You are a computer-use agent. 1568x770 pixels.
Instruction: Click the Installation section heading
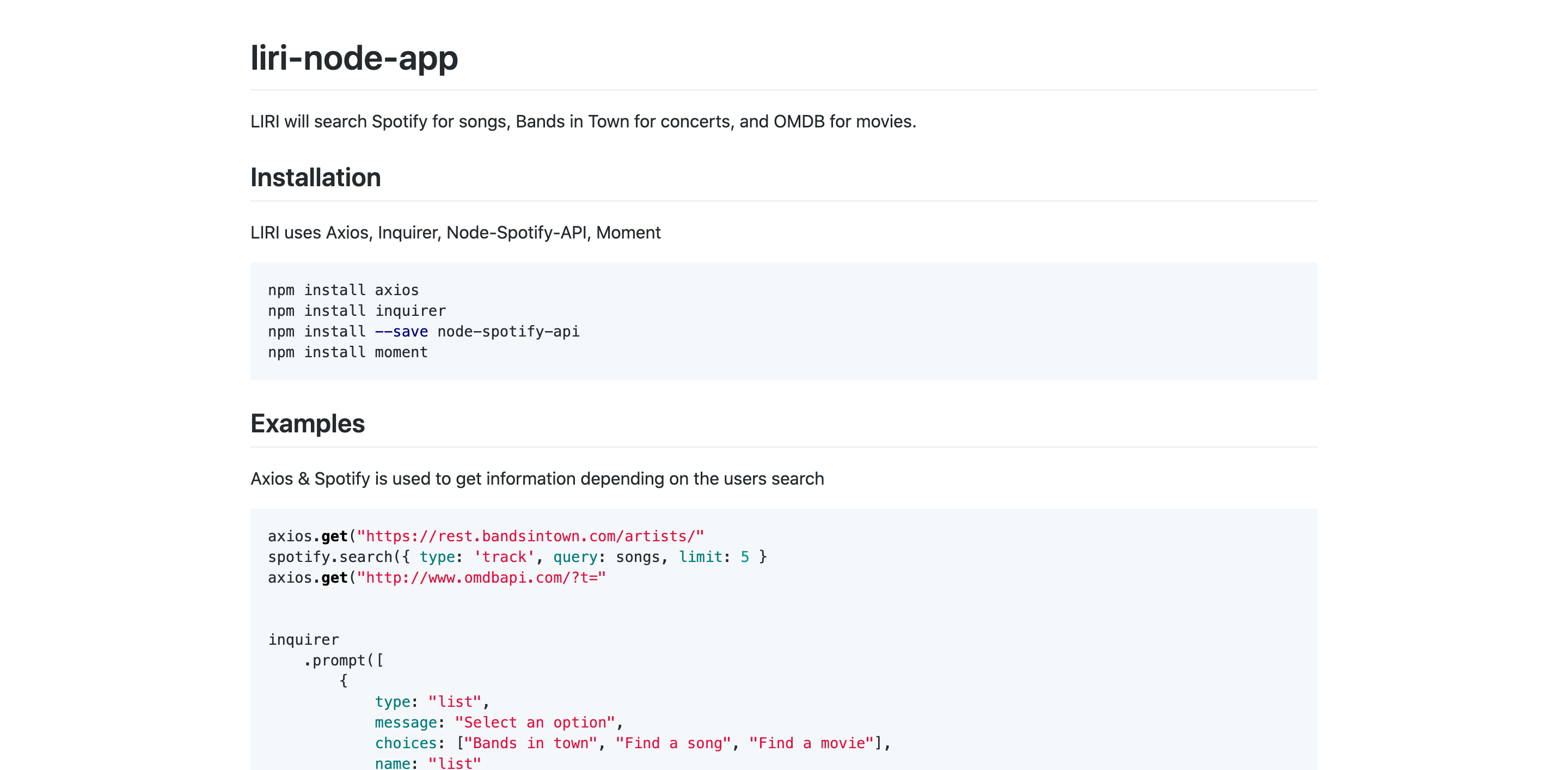pos(315,177)
